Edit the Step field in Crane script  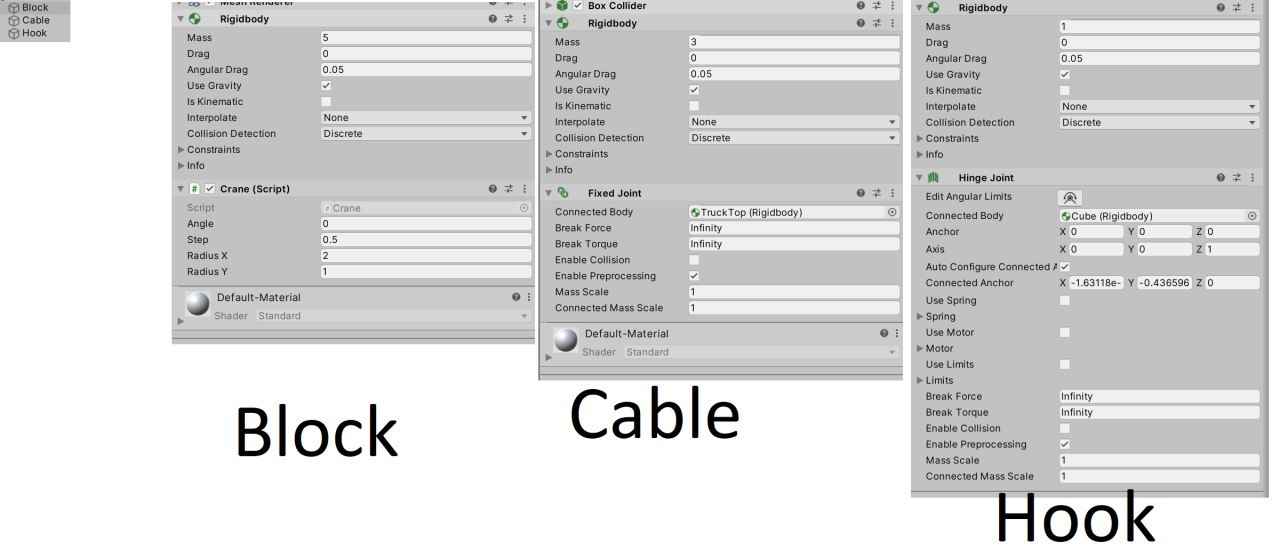(426, 240)
